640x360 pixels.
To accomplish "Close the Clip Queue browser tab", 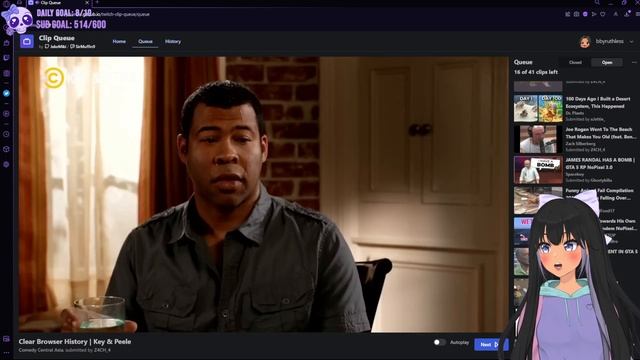I will (x=87, y=2).
